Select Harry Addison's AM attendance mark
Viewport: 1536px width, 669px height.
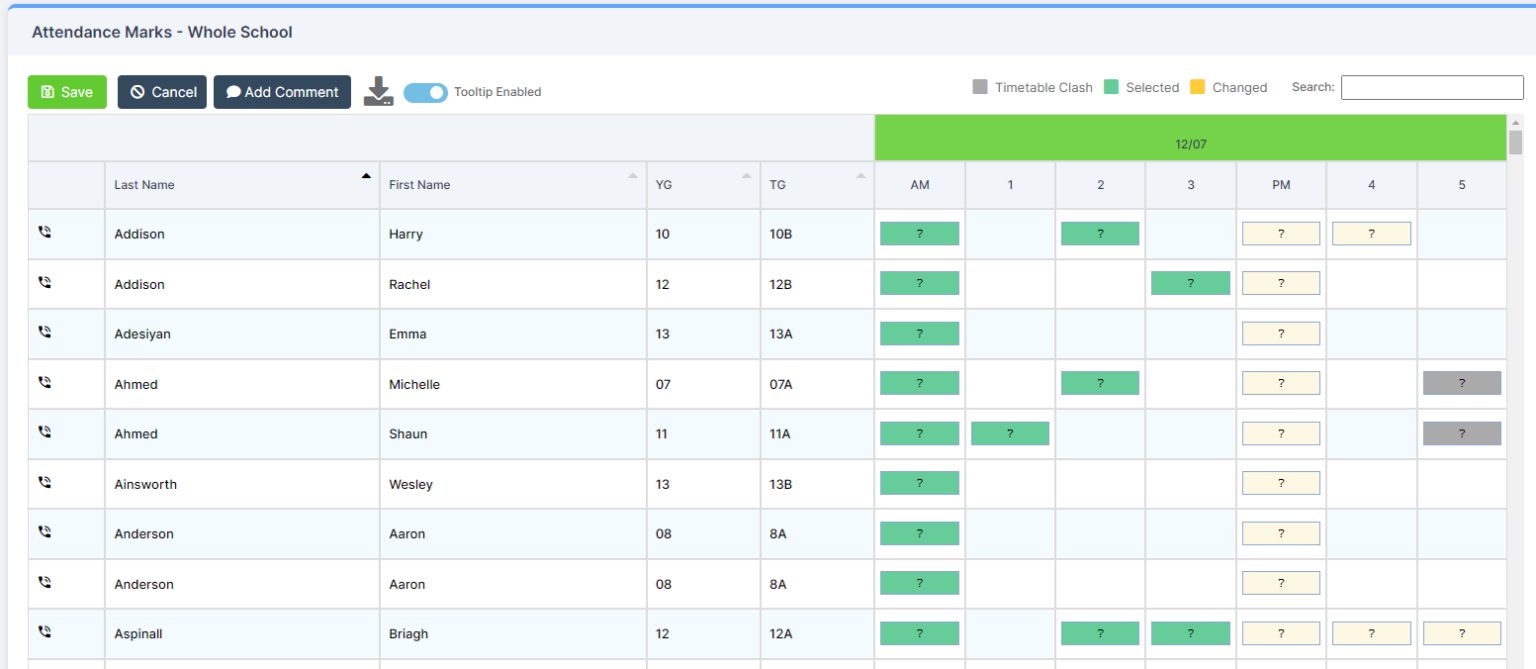click(x=919, y=233)
